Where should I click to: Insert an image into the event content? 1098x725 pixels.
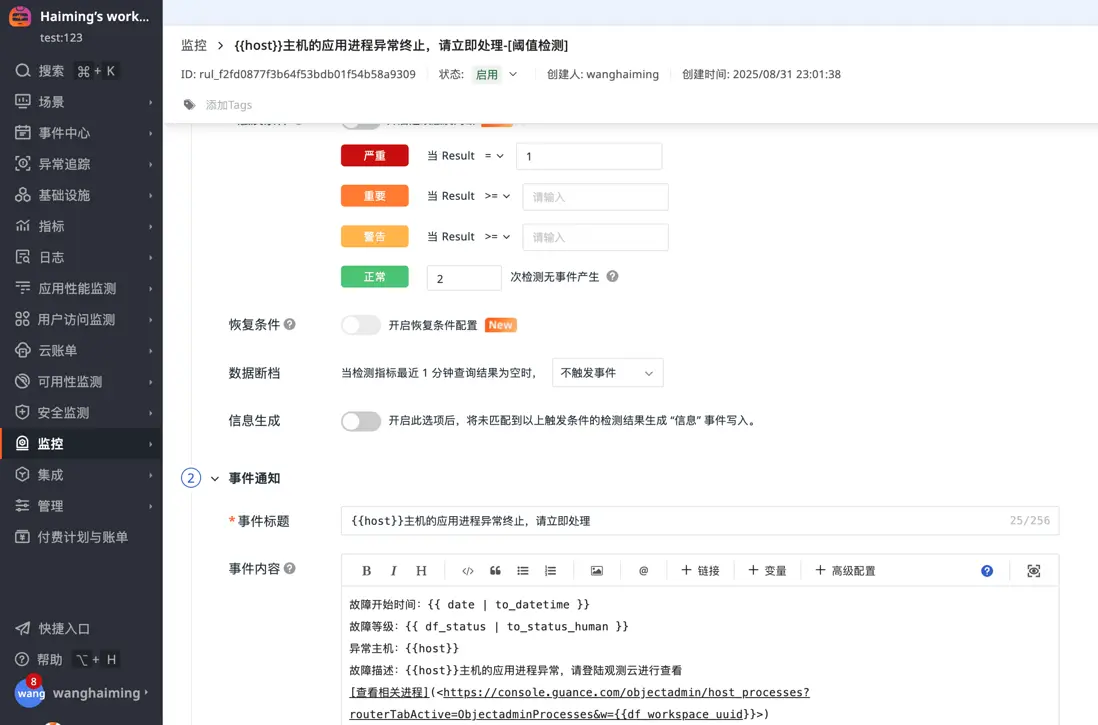coord(596,570)
